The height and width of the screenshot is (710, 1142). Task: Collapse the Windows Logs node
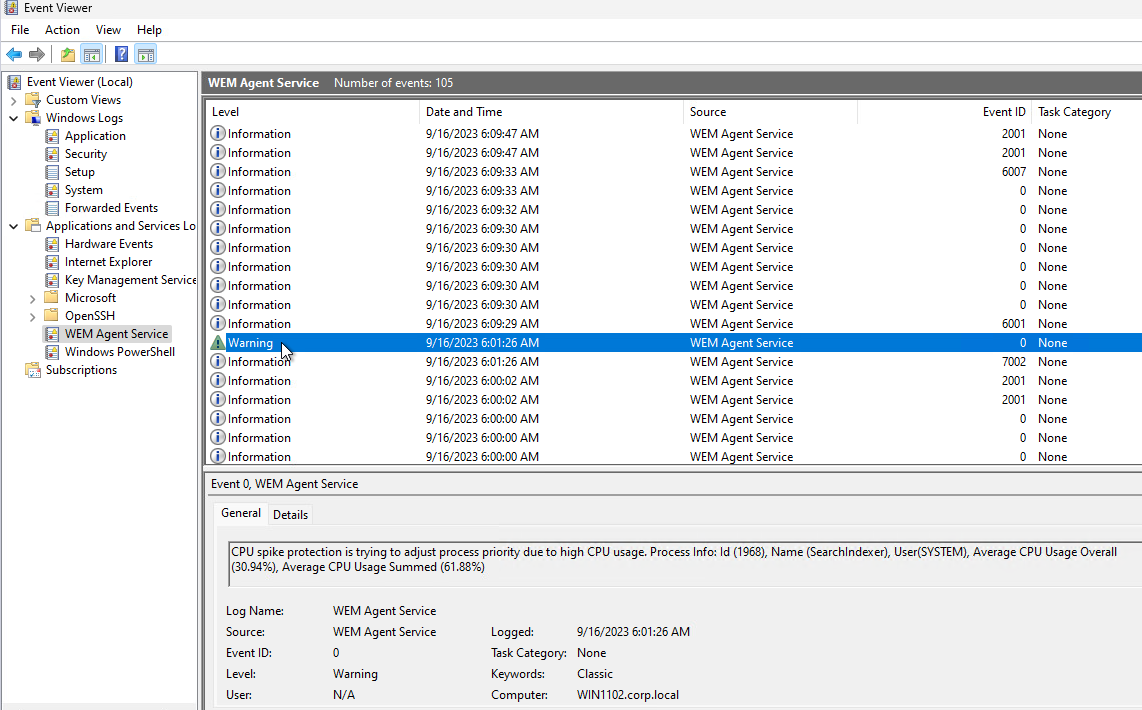click(x=13, y=118)
